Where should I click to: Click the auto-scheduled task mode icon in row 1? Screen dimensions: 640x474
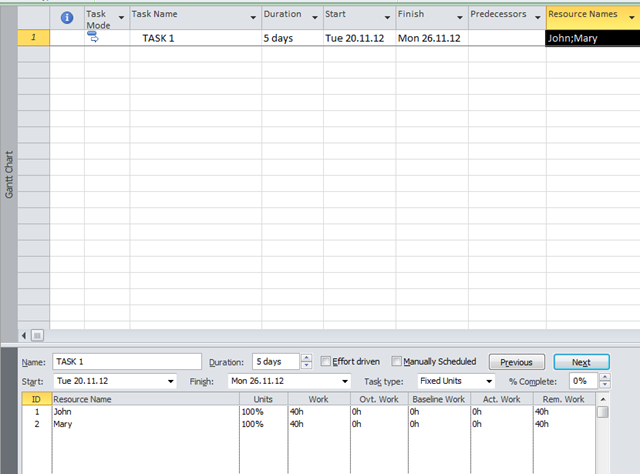tap(93, 37)
